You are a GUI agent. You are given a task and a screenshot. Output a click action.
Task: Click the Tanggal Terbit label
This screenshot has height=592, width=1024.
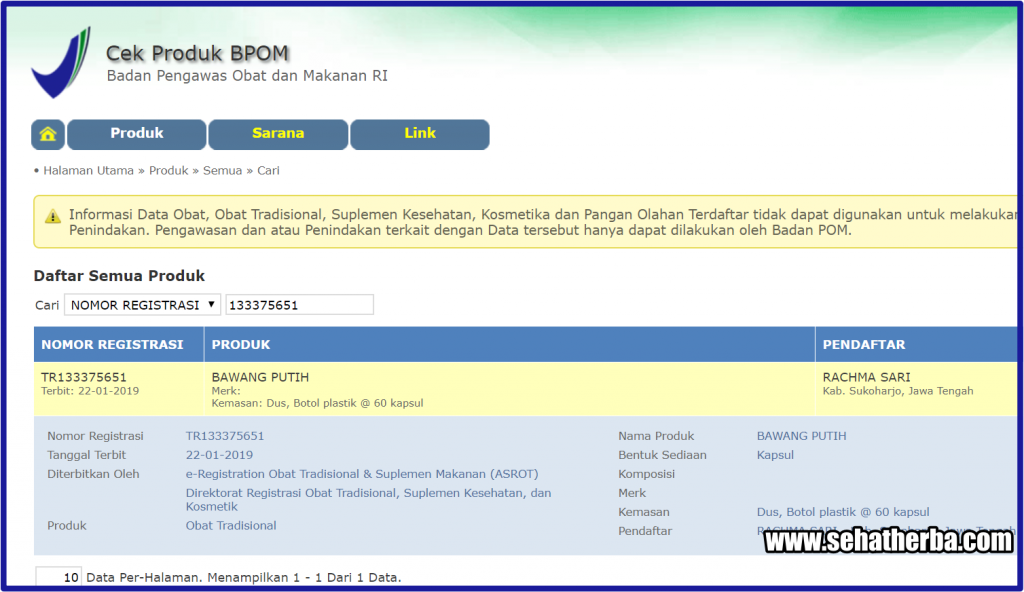click(x=86, y=455)
